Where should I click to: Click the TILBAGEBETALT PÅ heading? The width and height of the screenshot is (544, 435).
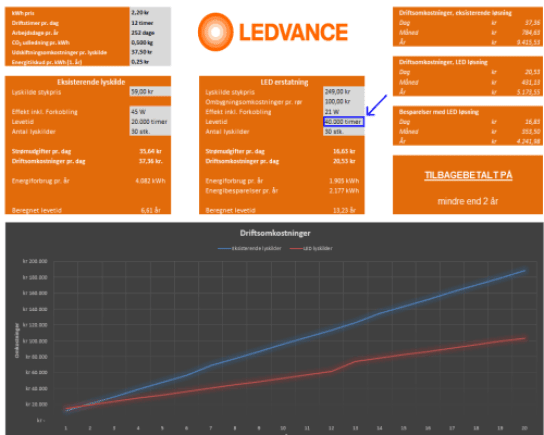click(x=468, y=175)
